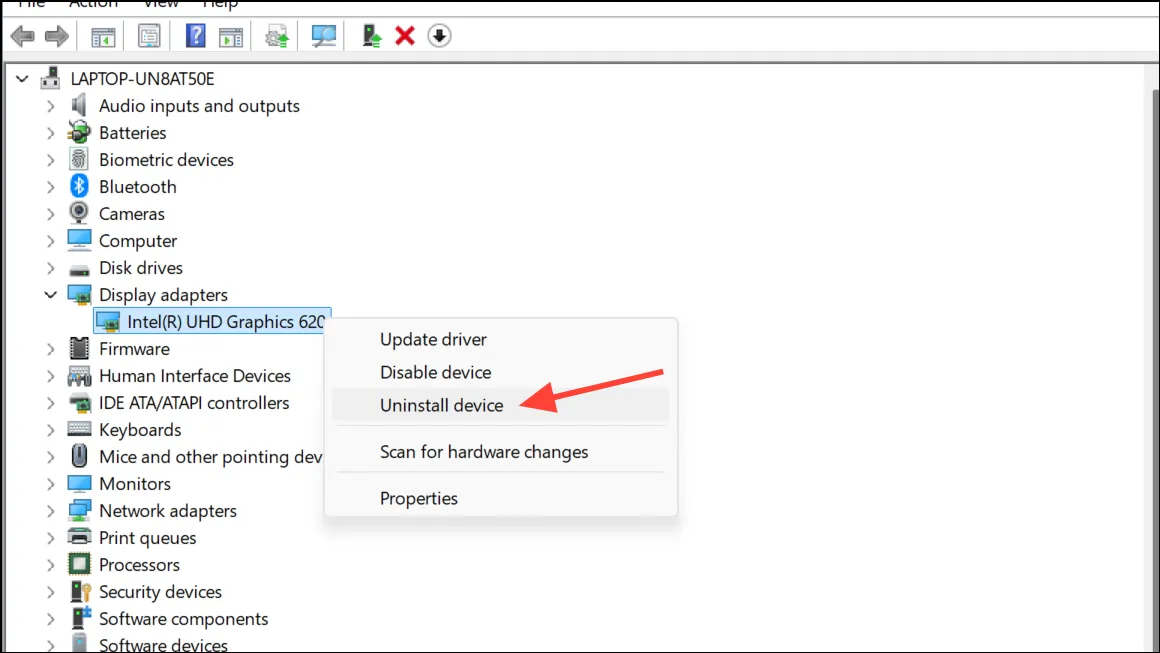Select the Software components label
The height and width of the screenshot is (653, 1160).
183,619
